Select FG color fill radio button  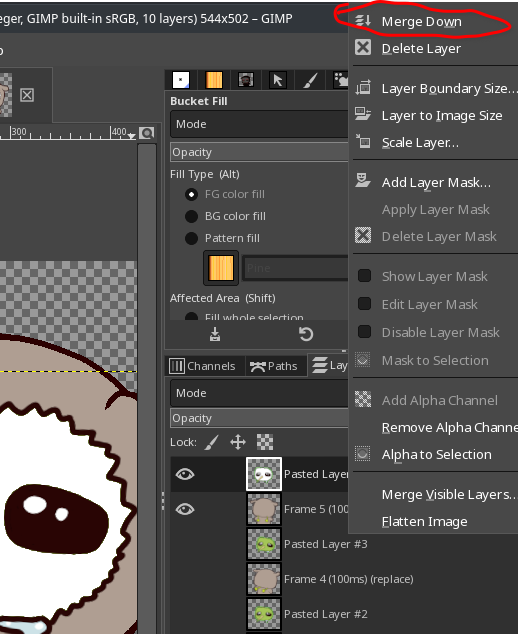tap(191, 194)
